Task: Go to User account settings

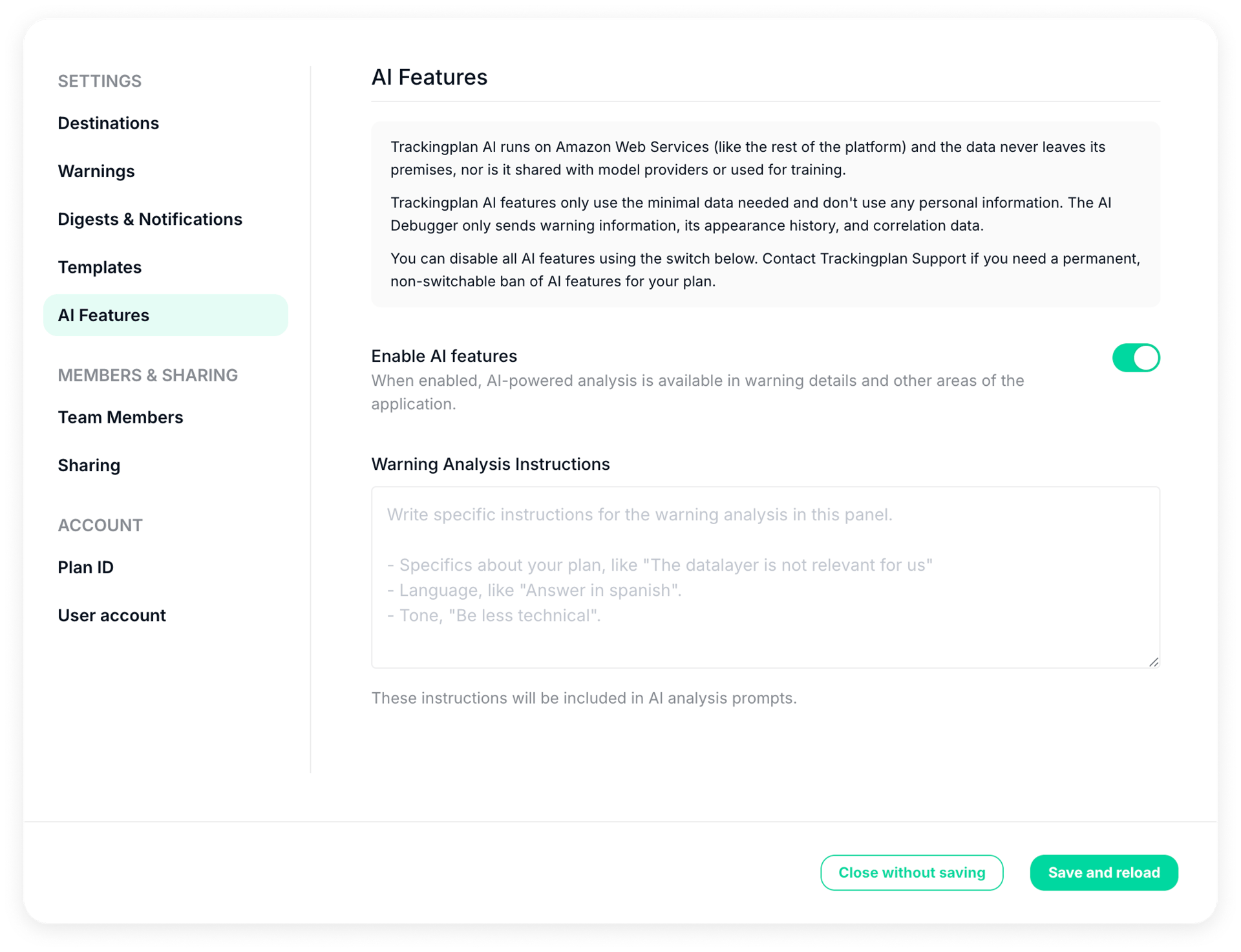Action: 112,615
